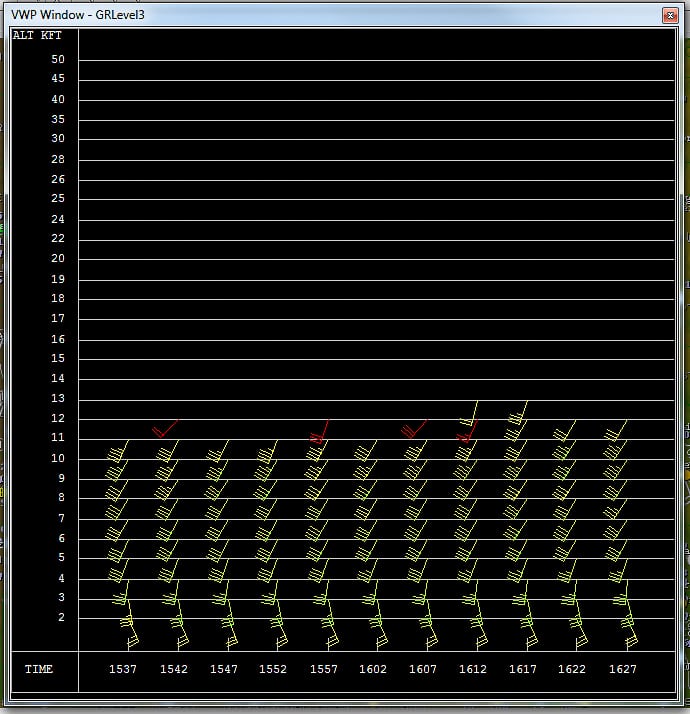Click the red wind barb above time 1607
The height and width of the screenshot is (714, 690).
tap(413, 428)
